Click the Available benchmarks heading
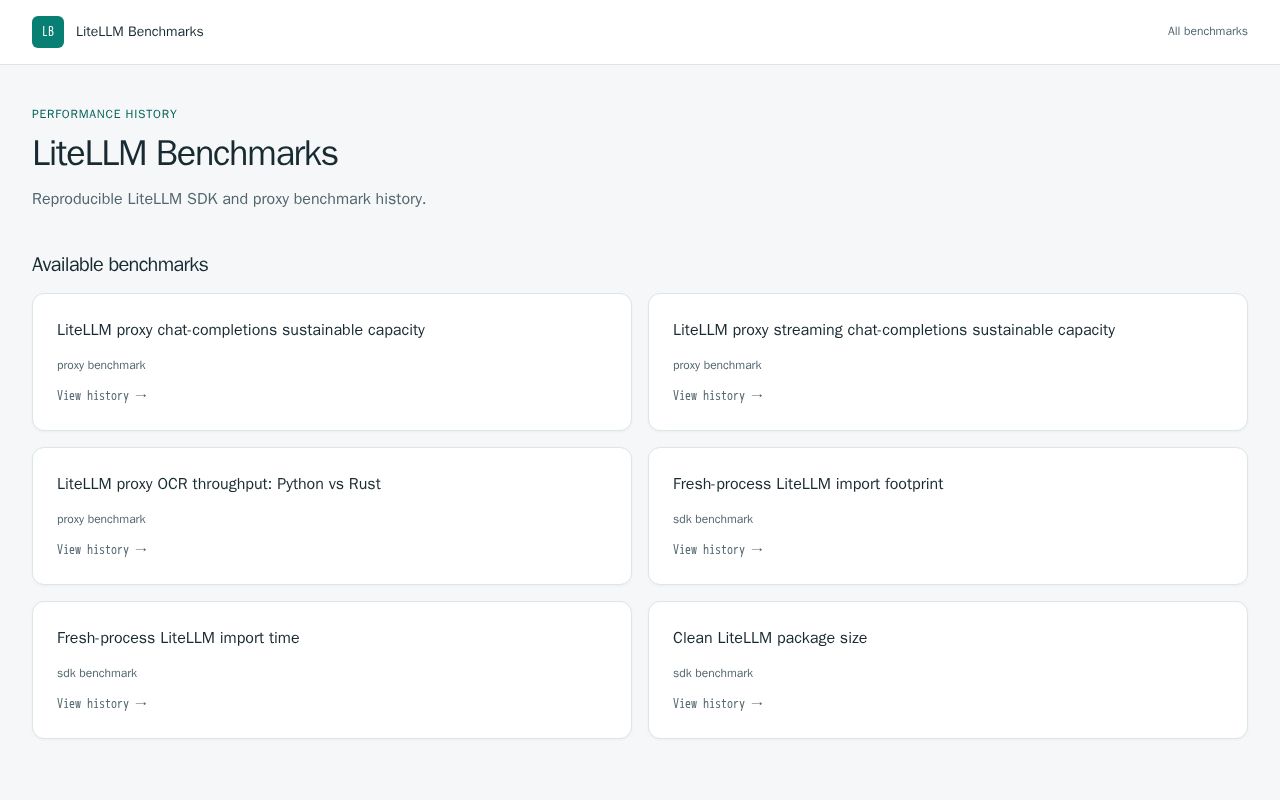1280x800 pixels. (x=120, y=265)
